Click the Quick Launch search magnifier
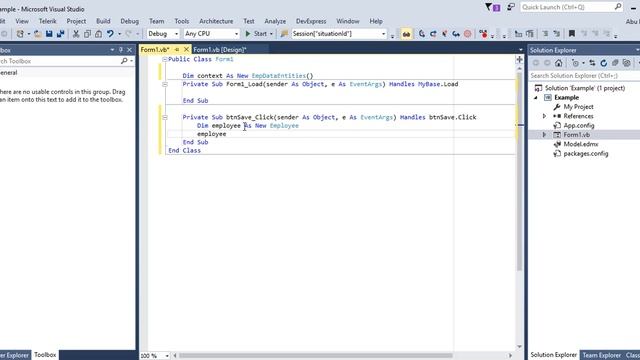Screen dimensions: 640x360 click(x=618, y=7)
